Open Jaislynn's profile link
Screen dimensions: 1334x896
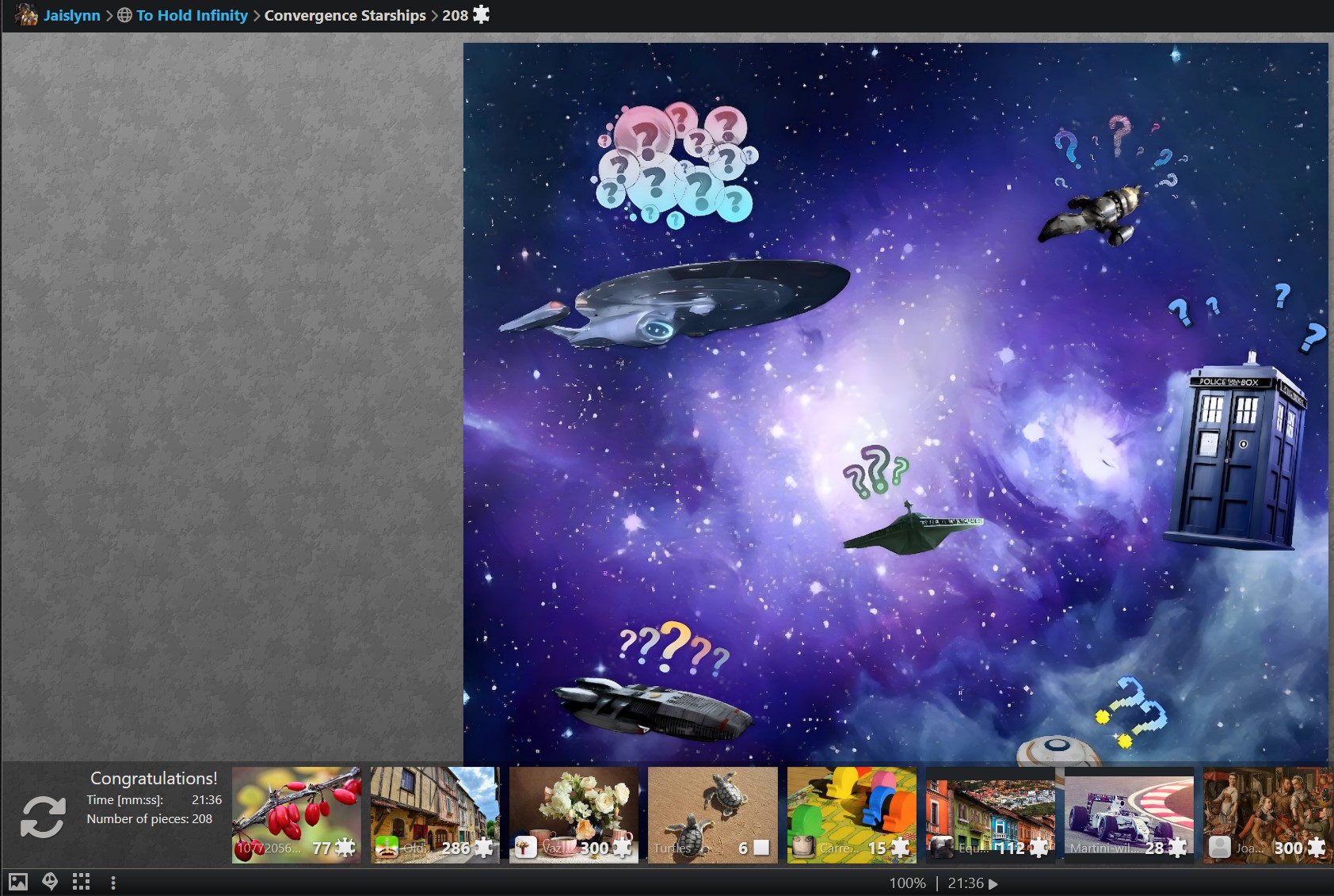(x=72, y=15)
